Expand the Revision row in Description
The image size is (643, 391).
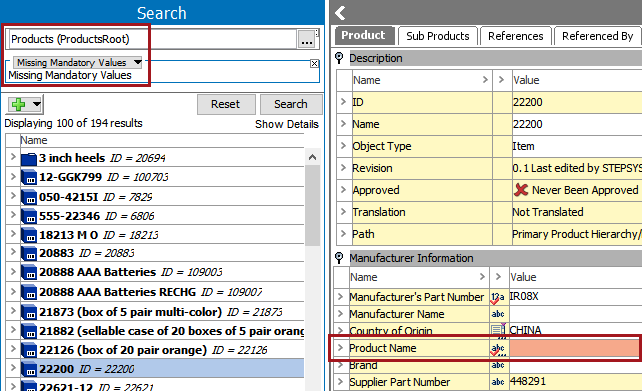(x=343, y=168)
